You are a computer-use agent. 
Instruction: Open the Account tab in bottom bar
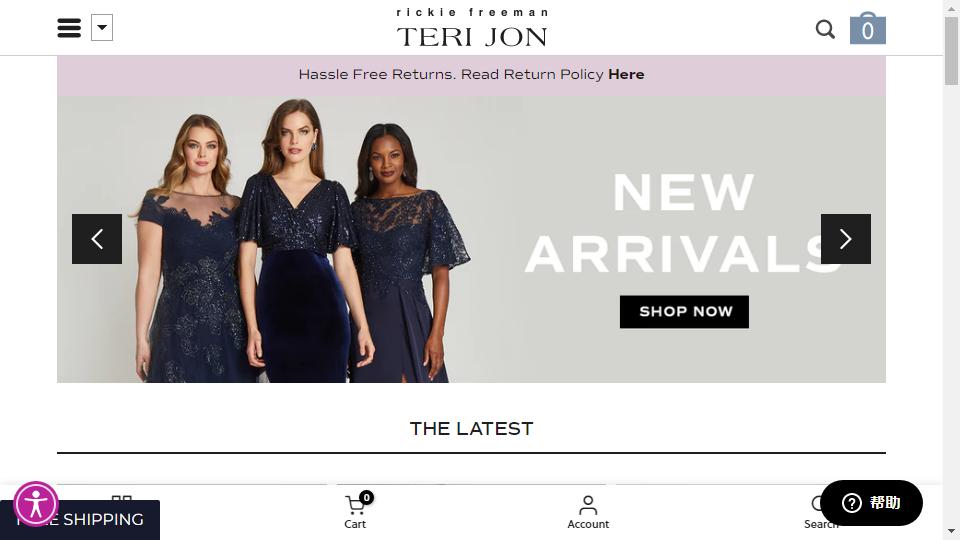[x=588, y=512]
